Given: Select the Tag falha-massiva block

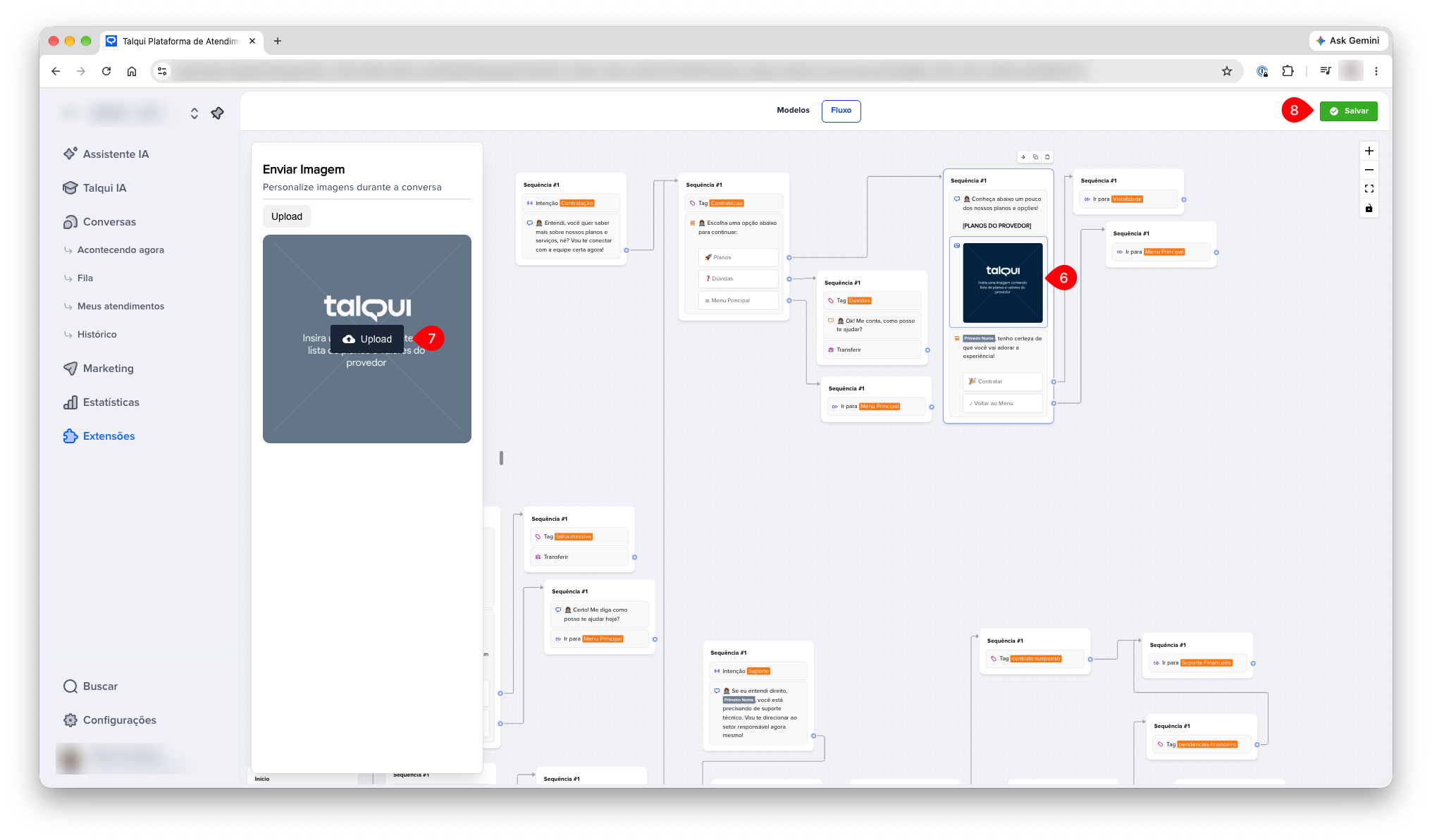Looking at the screenshot, I should coord(579,536).
